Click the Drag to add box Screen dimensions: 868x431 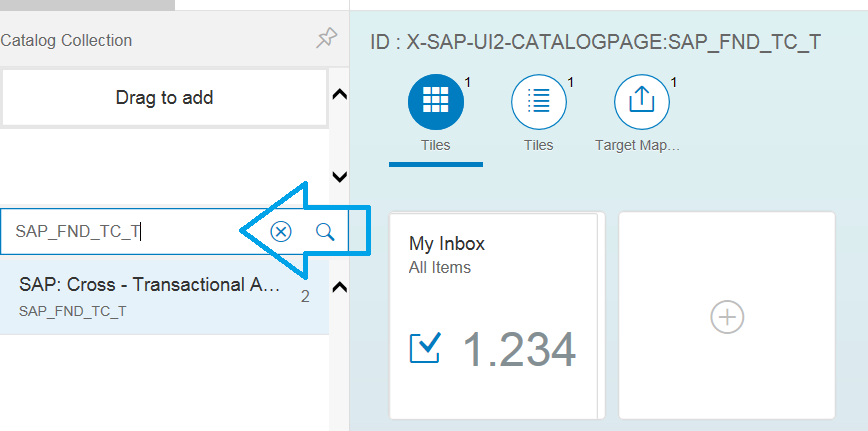coord(164,97)
